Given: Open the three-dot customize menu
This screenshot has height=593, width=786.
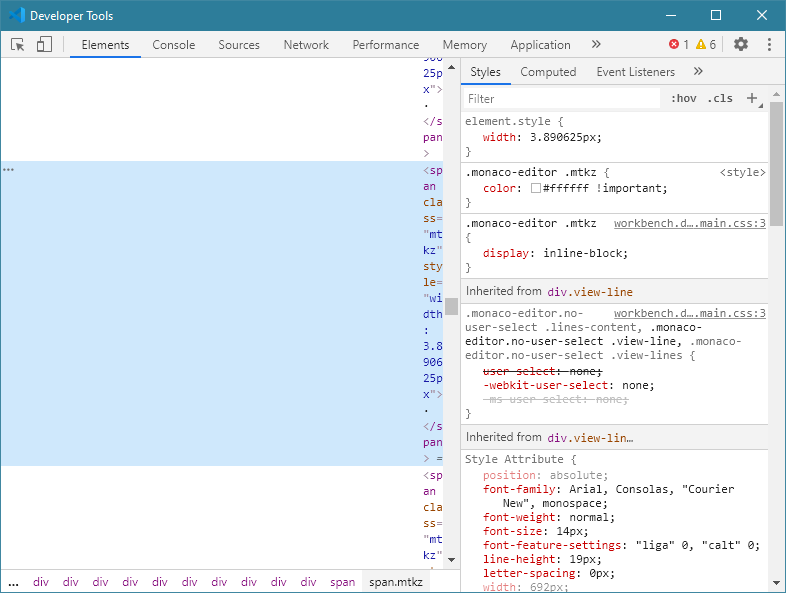Looking at the screenshot, I should click(x=769, y=44).
